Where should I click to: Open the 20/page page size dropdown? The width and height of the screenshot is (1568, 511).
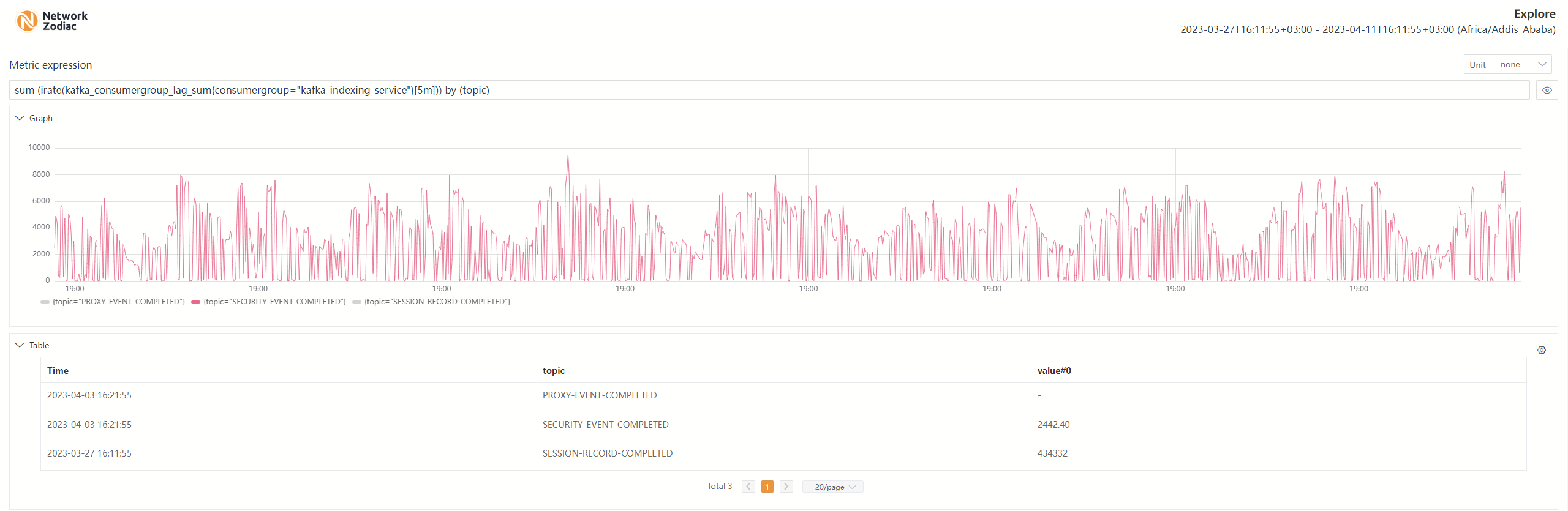[833, 487]
